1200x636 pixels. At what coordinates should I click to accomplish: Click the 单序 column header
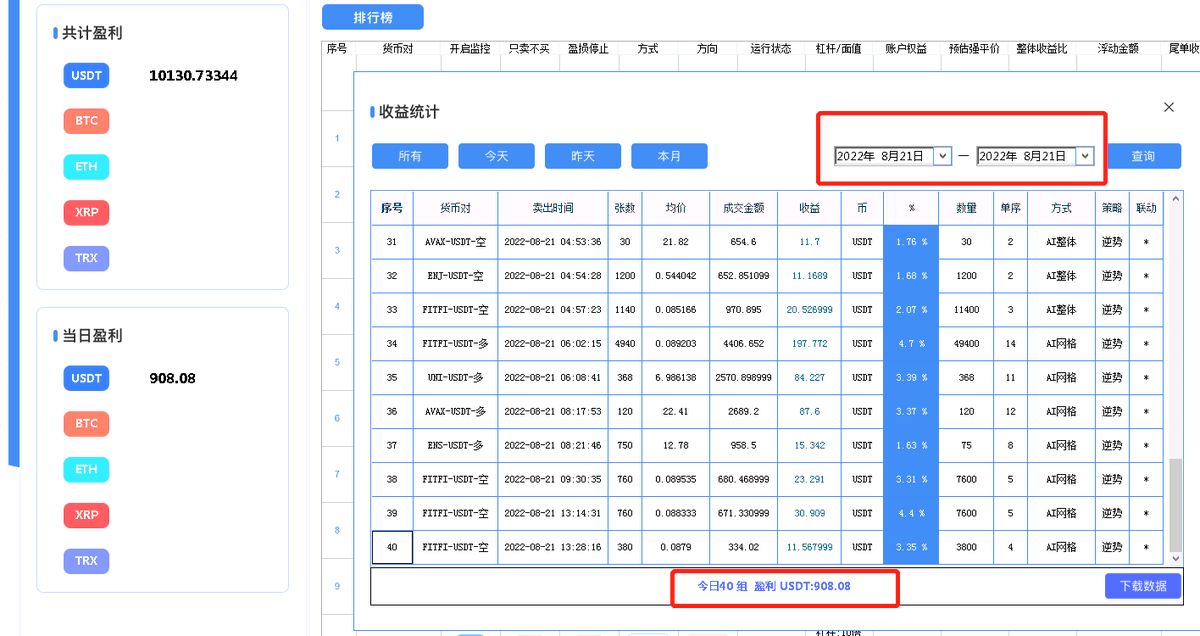pyautogui.click(x=1010, y=208)
